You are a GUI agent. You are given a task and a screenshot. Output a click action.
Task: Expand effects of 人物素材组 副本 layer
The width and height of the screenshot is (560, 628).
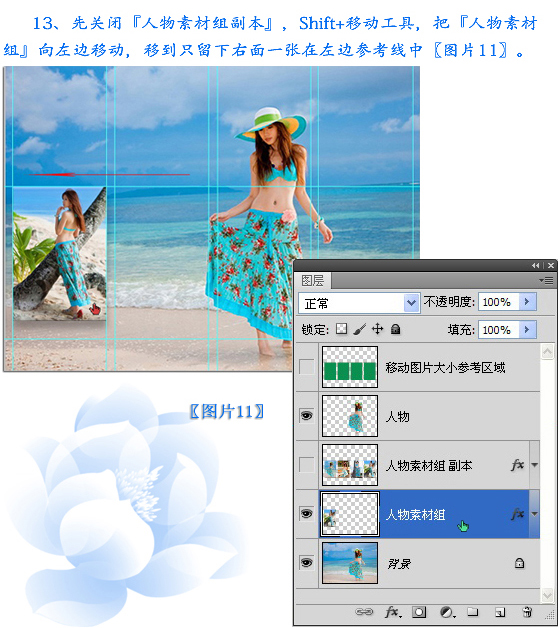point(534,465)
